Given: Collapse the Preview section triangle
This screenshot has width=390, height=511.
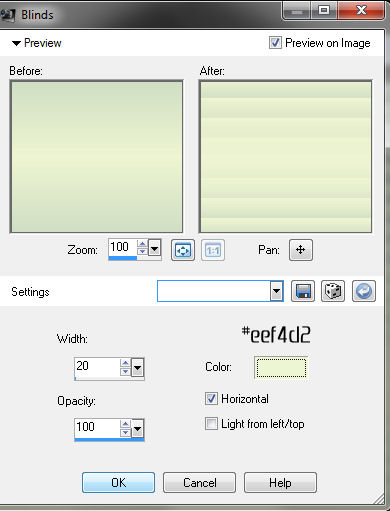Looking at the screenshot, I should (x=16, y=43).
